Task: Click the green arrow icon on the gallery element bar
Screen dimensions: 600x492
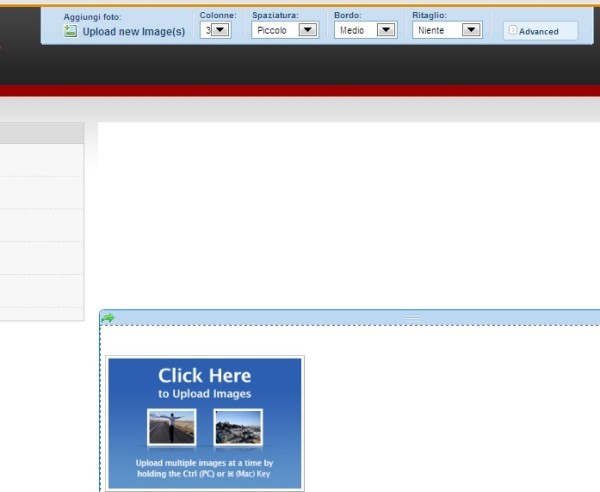Action: coord(108,318)
